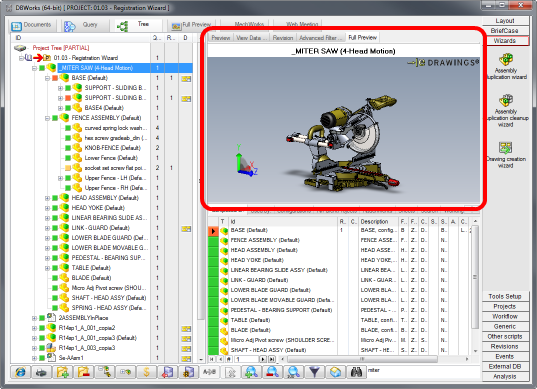This screenshot has height=389, width=537.
Task: Click the Workflow button
Action: tap(505, 316)
